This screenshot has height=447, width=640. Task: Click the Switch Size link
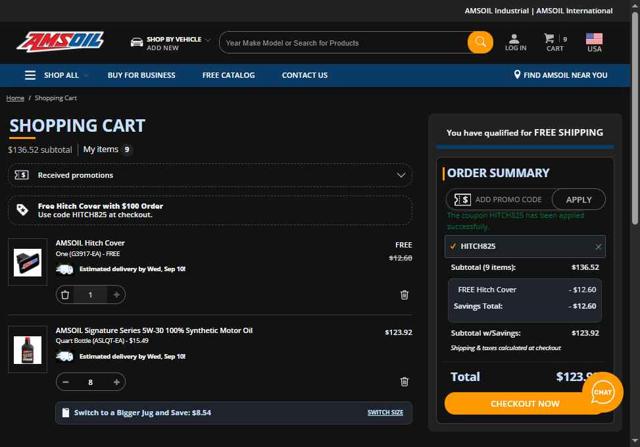(385, 413)
